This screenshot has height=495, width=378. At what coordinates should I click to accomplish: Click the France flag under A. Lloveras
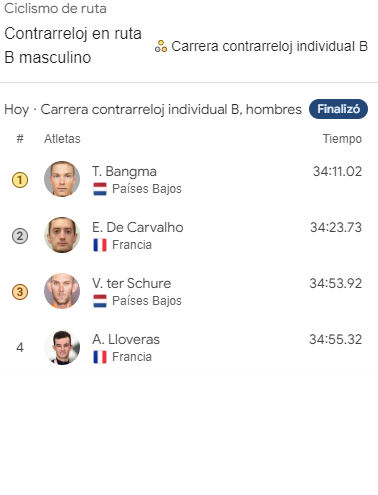point(100,357)
